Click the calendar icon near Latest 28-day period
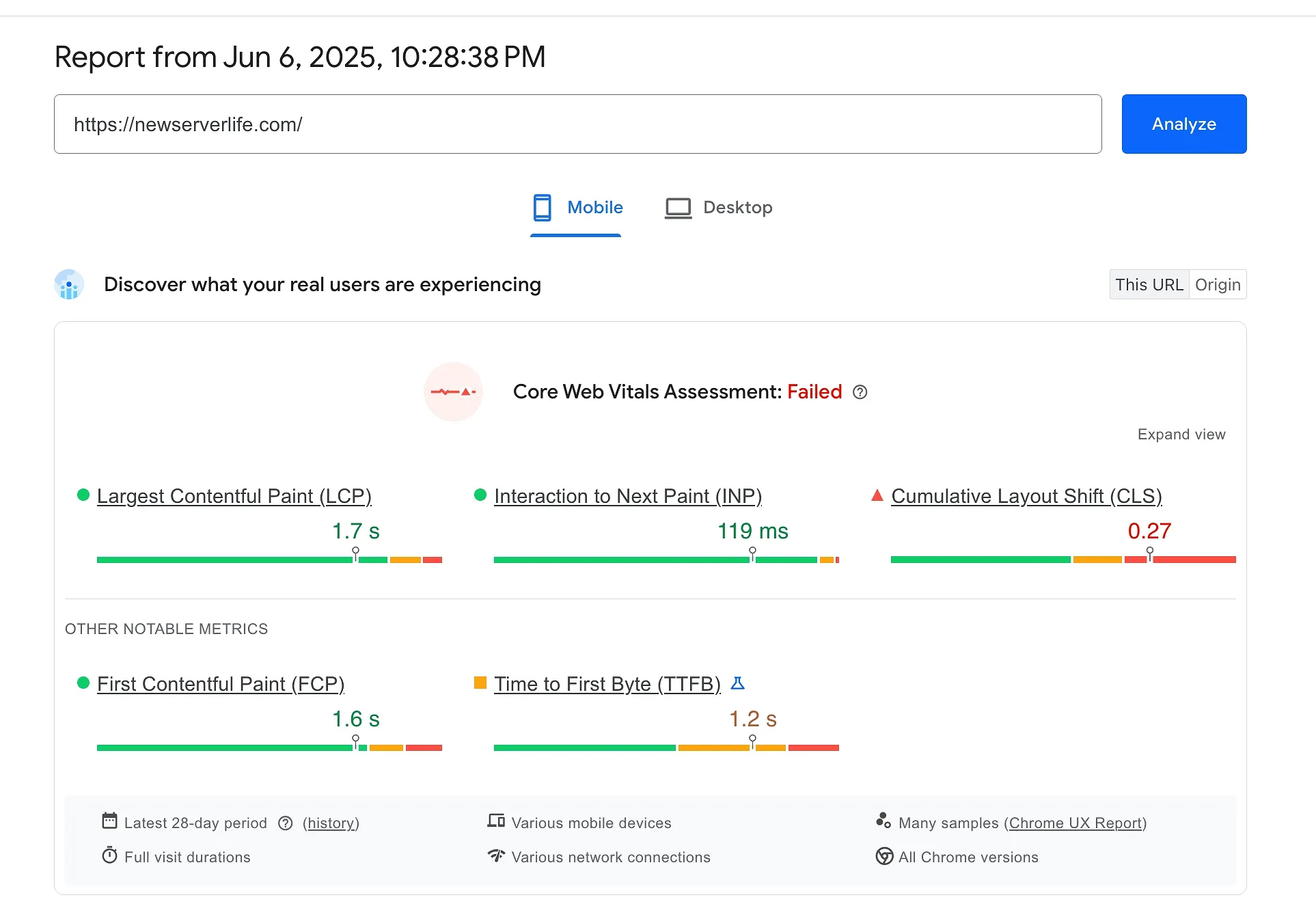Screen dimensions: 1316x906 109,821
